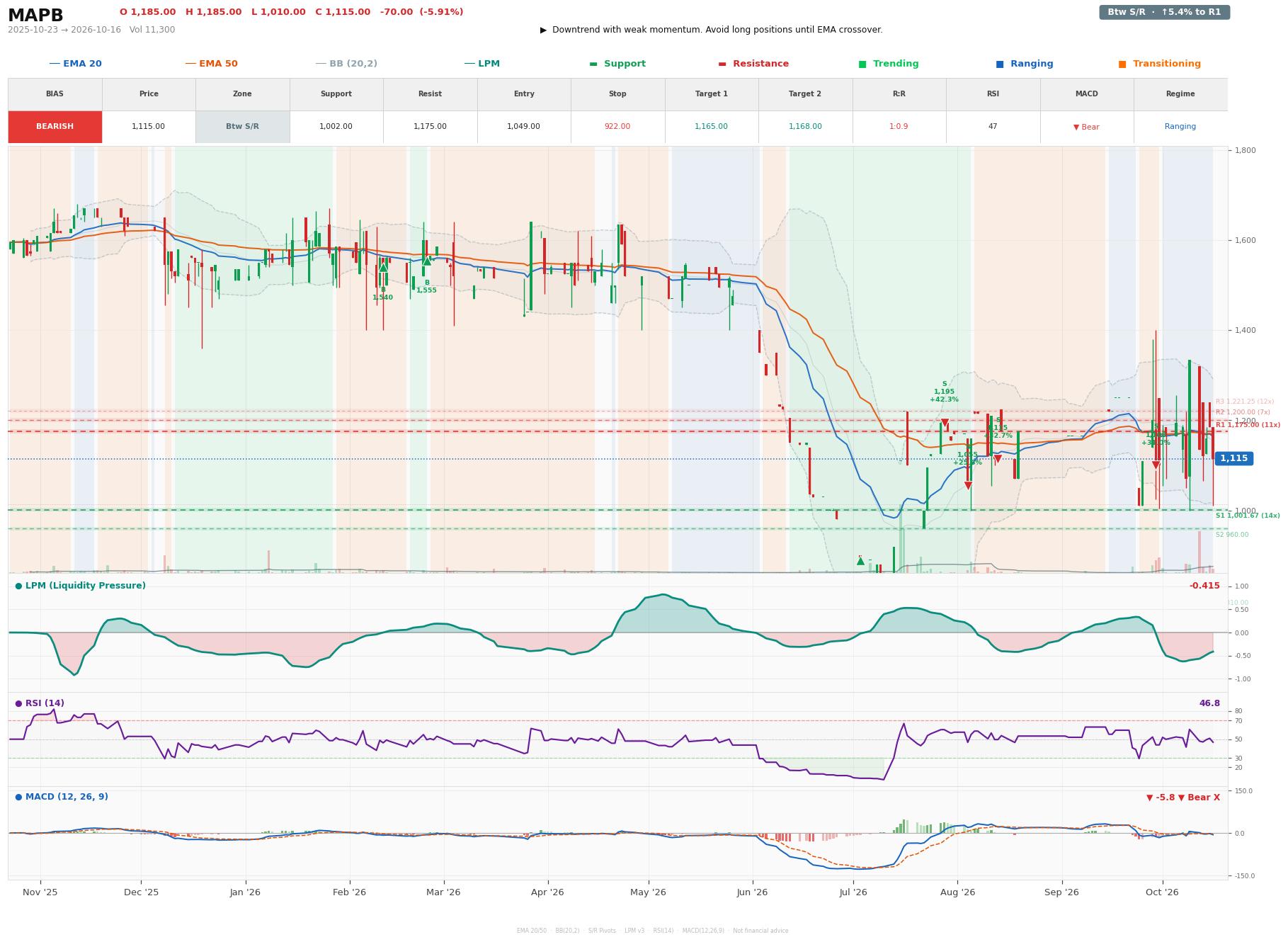The image size is (1288, 942).
Task: Click the play triangle before the downtrend advisory
Action: [x=543, y=30]
